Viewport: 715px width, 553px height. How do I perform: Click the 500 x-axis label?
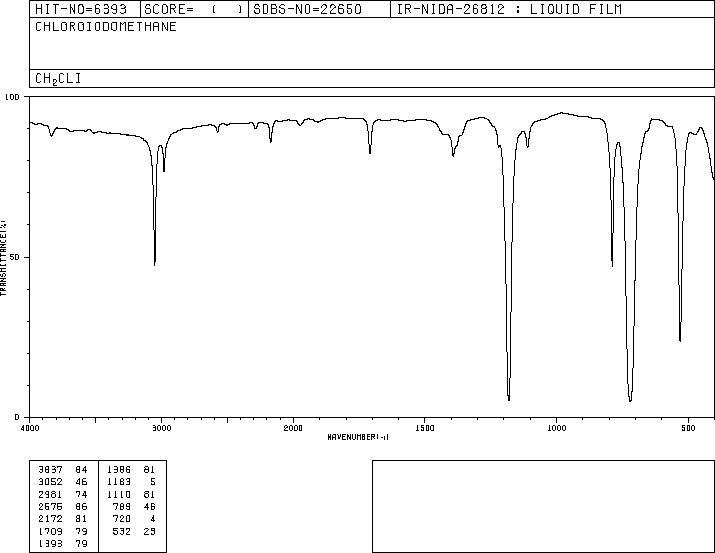pyautogui.click(x=688, y=428)
